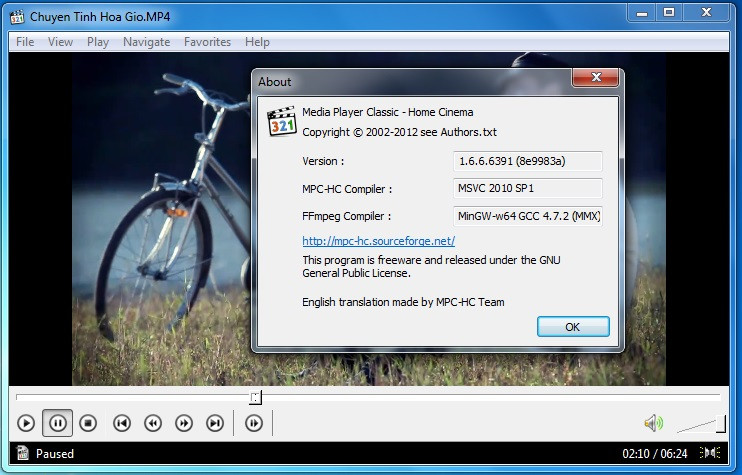This screenshot has width=742, height=475.
Task: Click the seek bar thumb
Action: pyautogui.click(x=255, y=397)
